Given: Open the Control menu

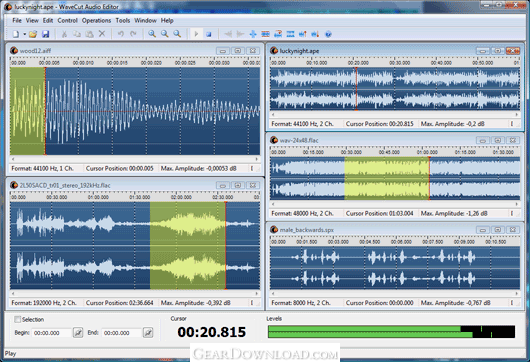Looking at the screenshot, I should click(68, 21).
